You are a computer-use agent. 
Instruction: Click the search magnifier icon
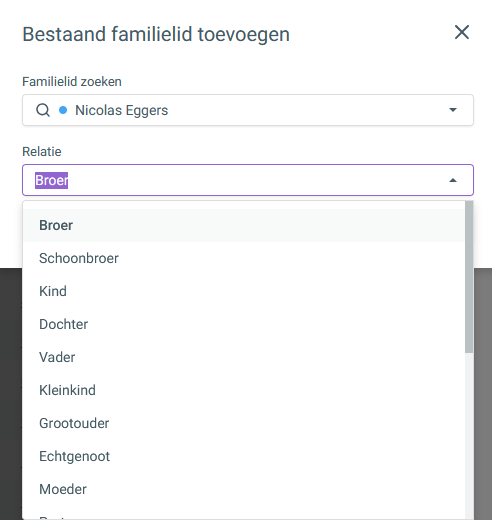click(43, 110)
